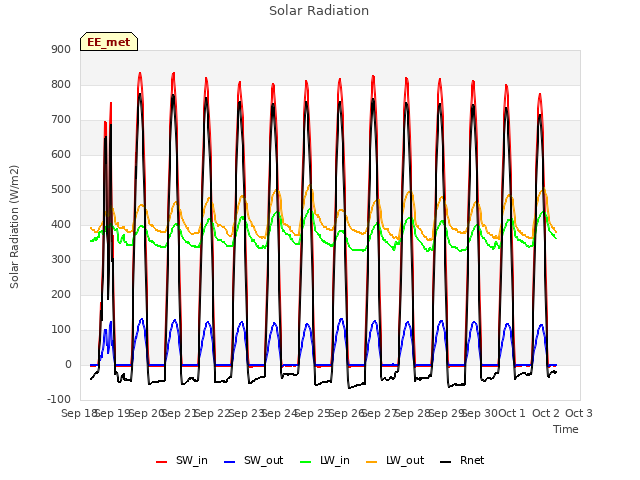Click the 800 y-axis tick value
The image size is (640, 480).
(x=61, y=84)
